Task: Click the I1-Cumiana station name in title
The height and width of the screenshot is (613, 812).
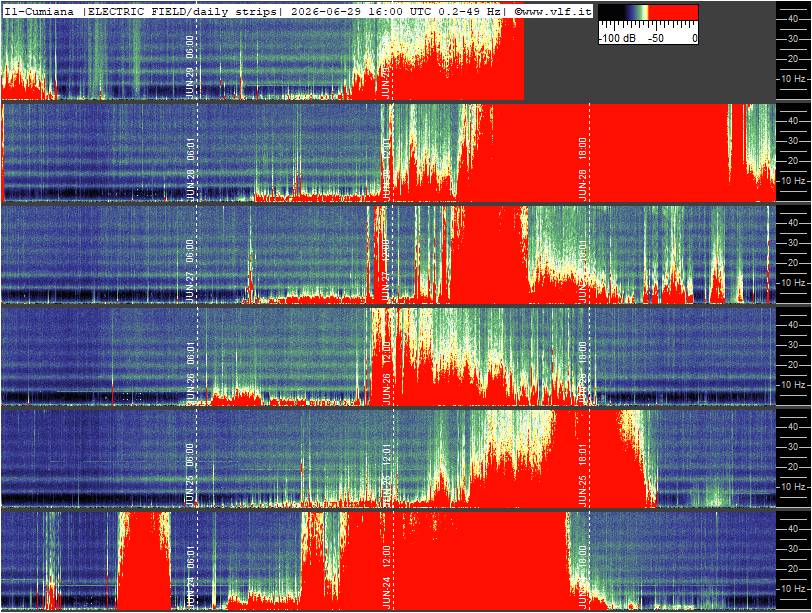Action: 39,11
